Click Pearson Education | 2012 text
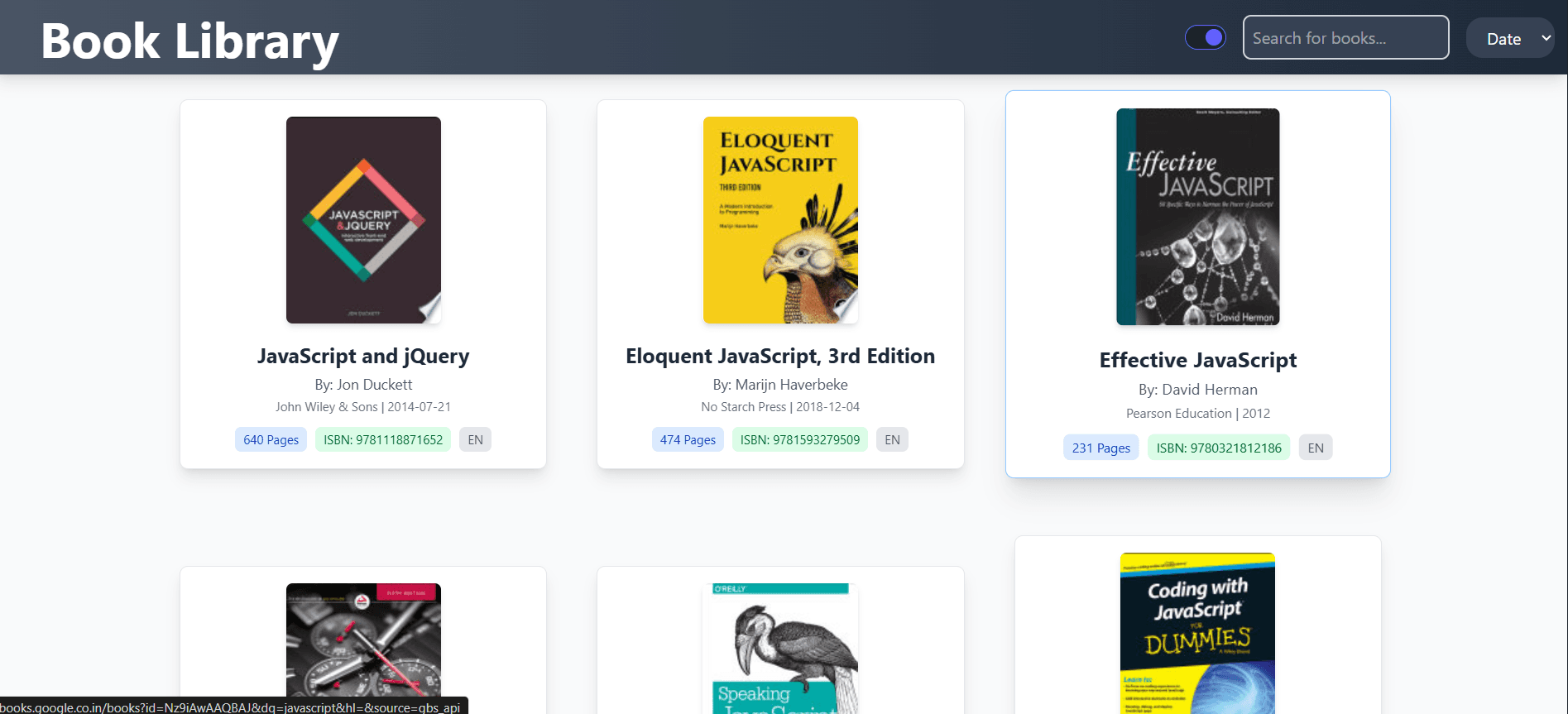The height and width of the screenshot is (714, 1568). (x=1197, y=414)
